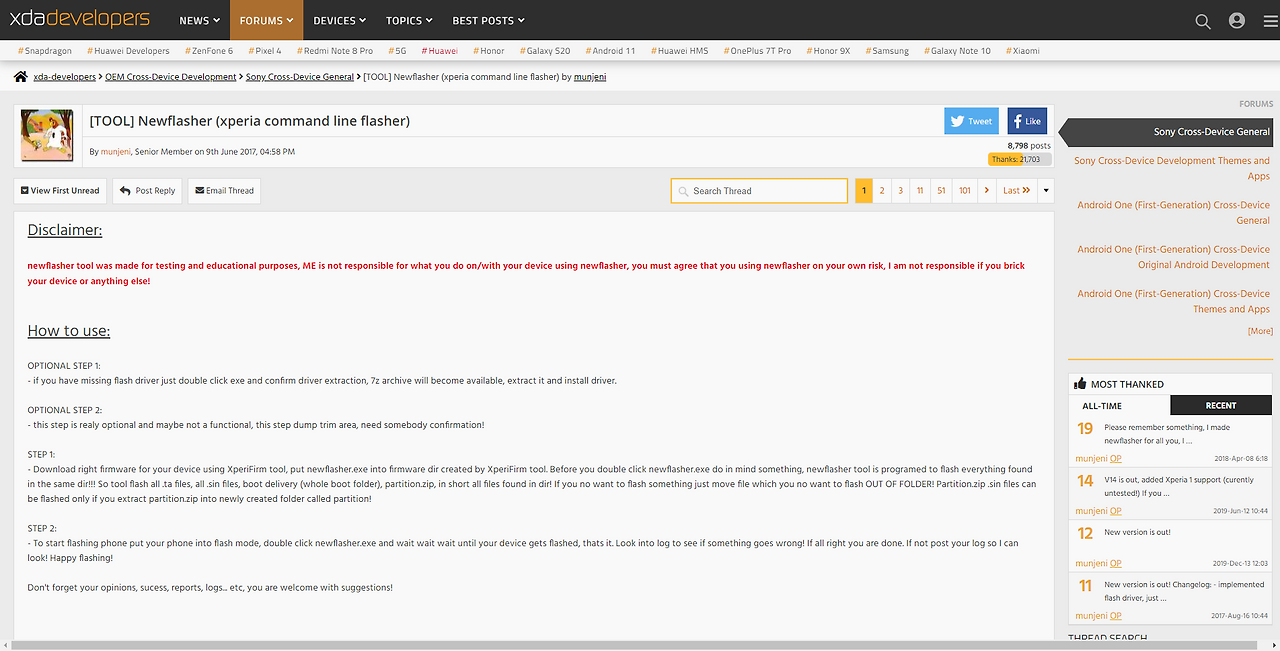
Task: Open the site search magnifier icon
Action: pos(1203,20)
